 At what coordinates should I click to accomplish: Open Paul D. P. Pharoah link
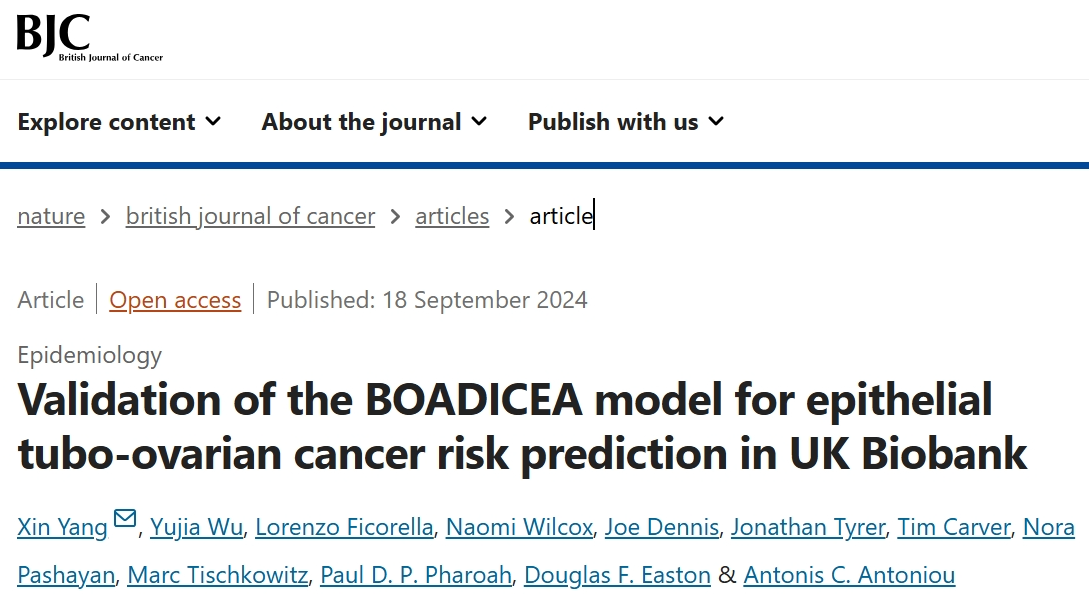416,575
